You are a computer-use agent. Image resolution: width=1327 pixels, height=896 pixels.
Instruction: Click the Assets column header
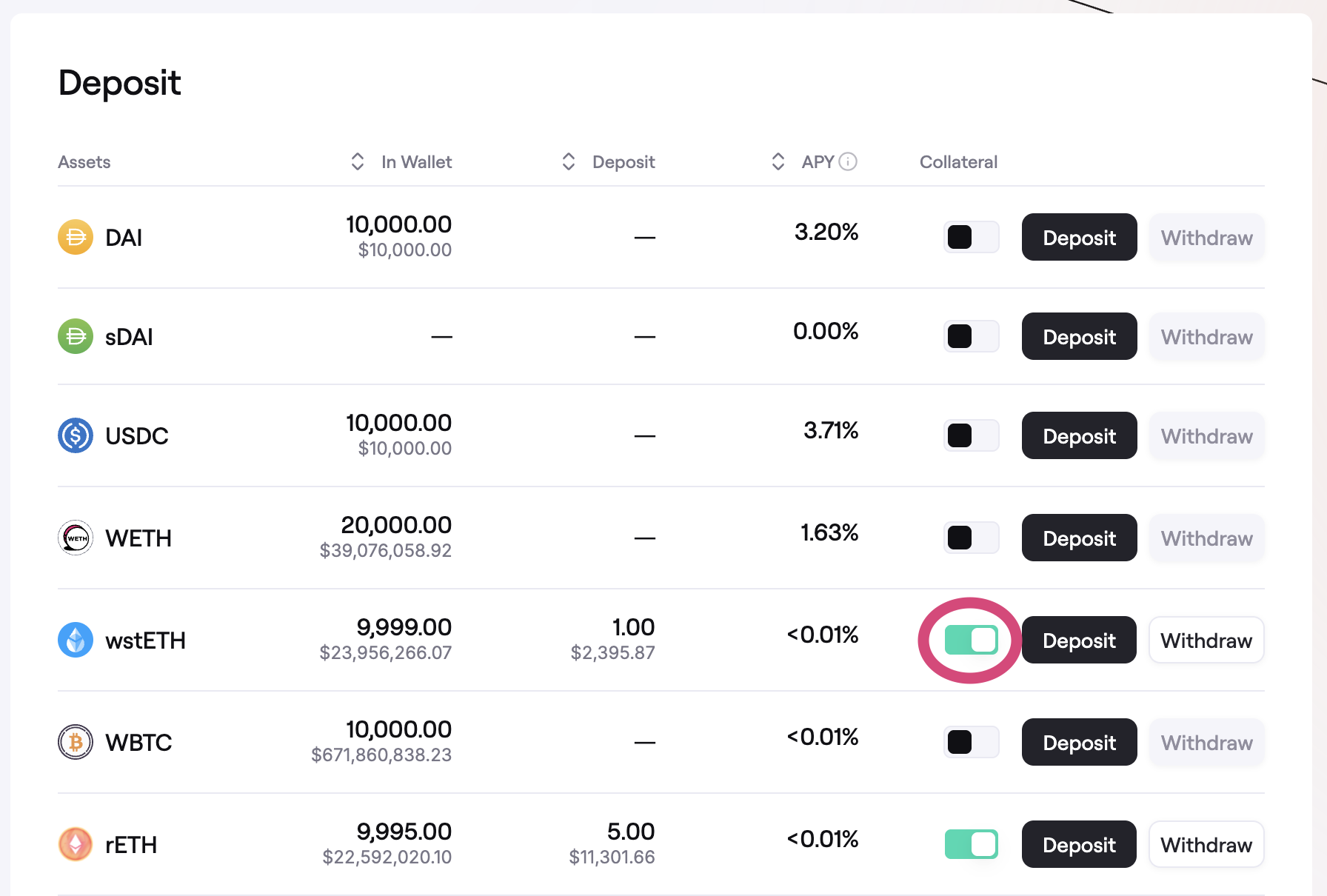click(x=84, y=162)
